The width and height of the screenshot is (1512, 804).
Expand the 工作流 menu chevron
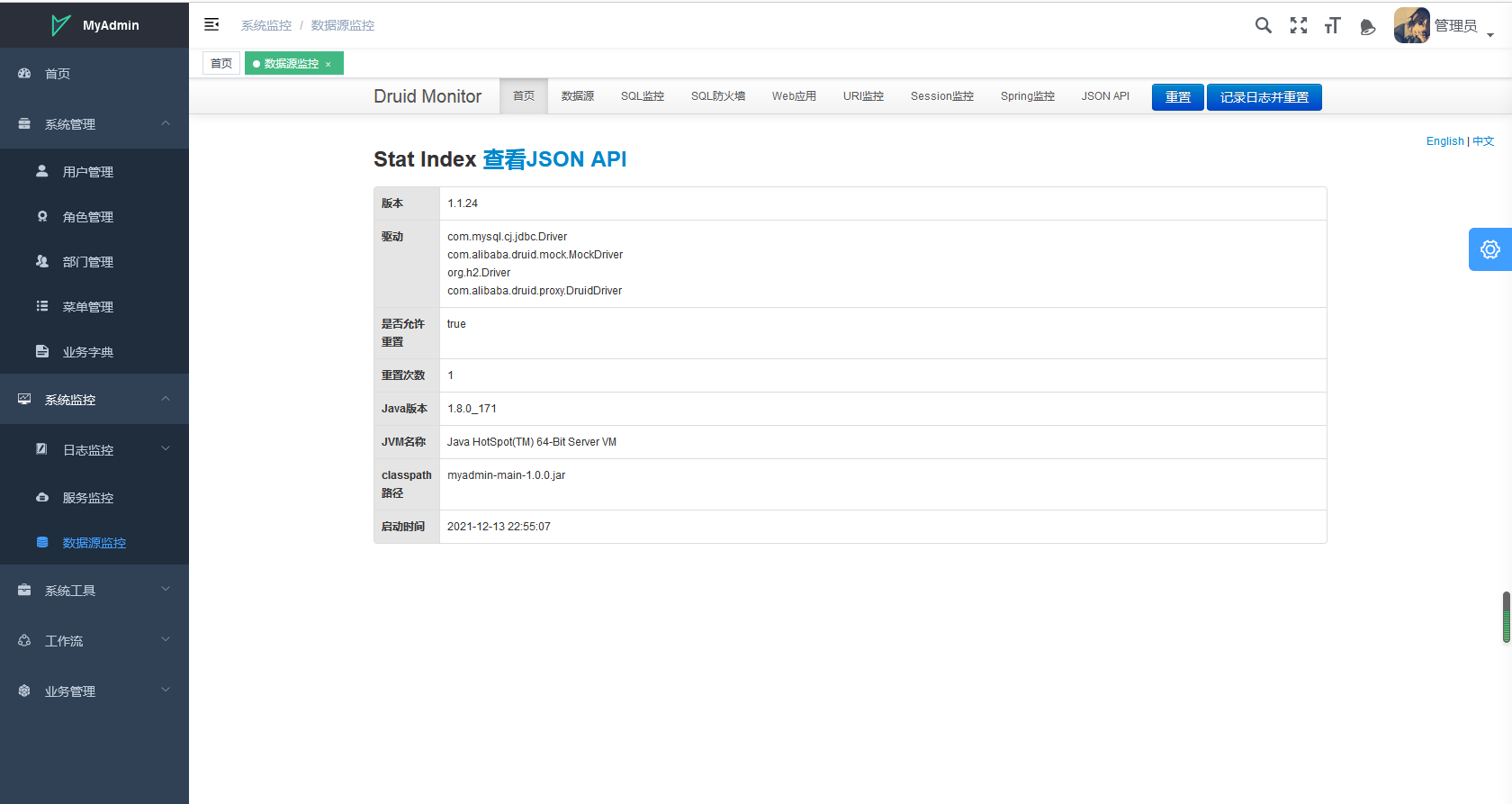point(166,639)
